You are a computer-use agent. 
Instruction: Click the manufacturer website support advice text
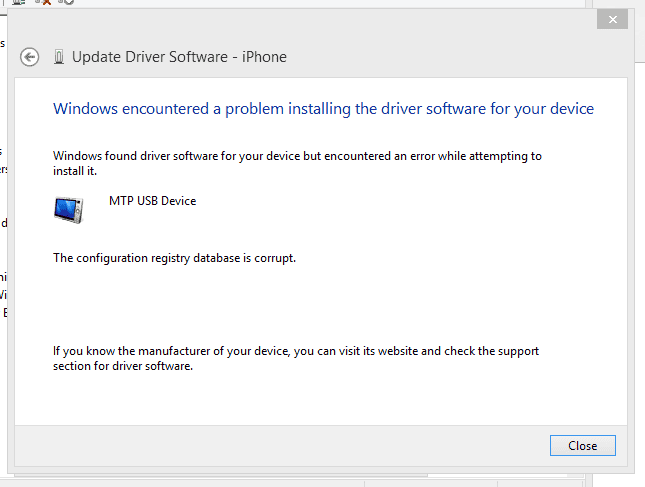click(x=296, y=358)
